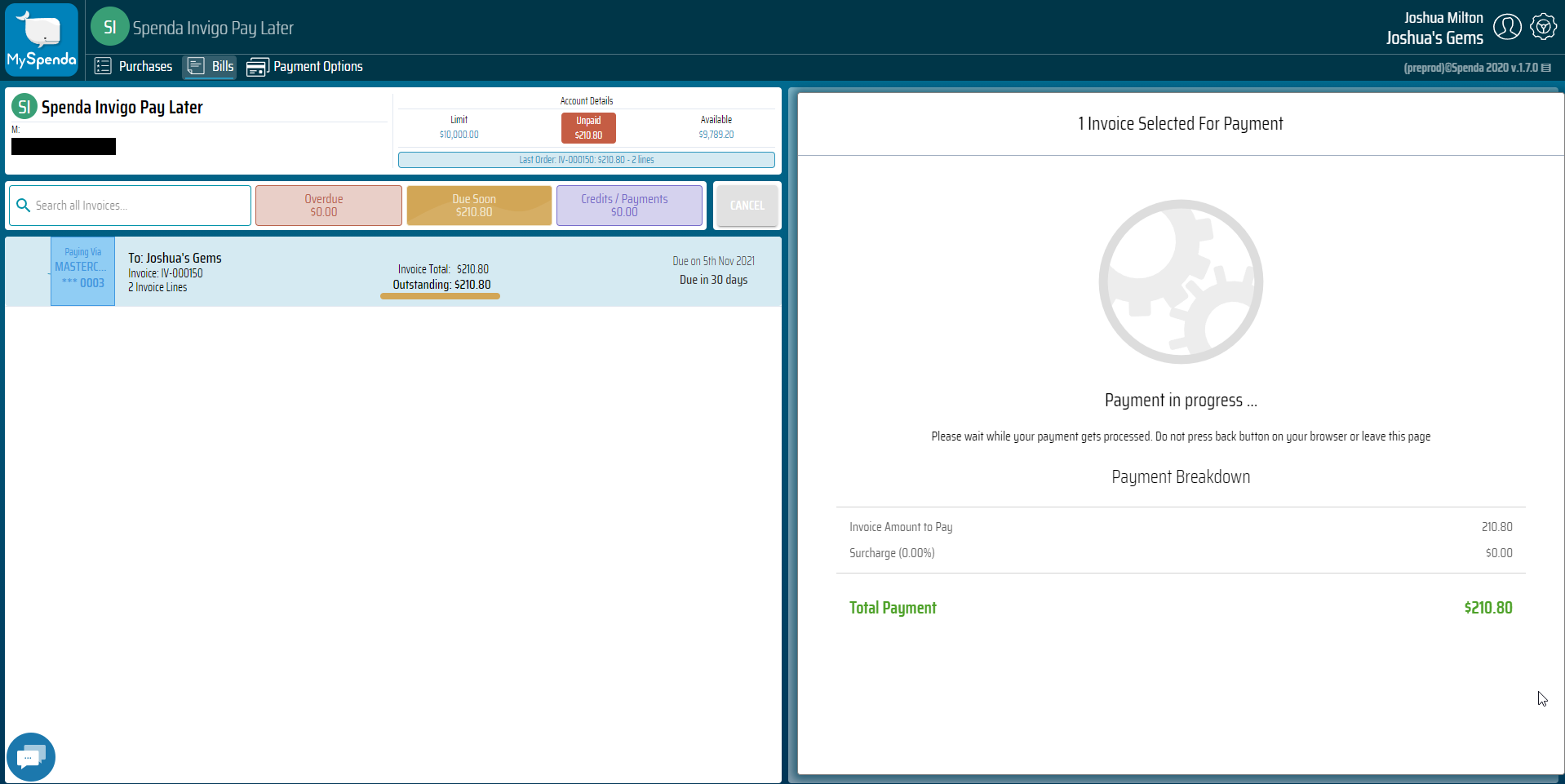Click the version info icon next to v.1.7.0
The height and width of the screenshot is (784, 1565).
coord(1545,68)
